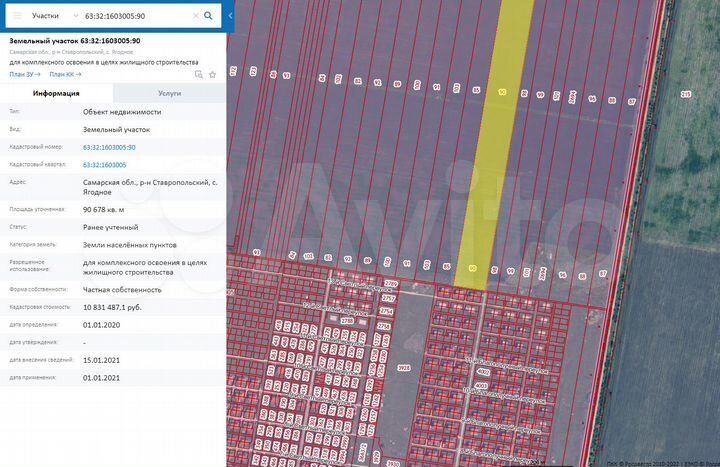Screen dimensions: 720x467
Task: Collapse the side panel with arrow
Action: (231, 16)
